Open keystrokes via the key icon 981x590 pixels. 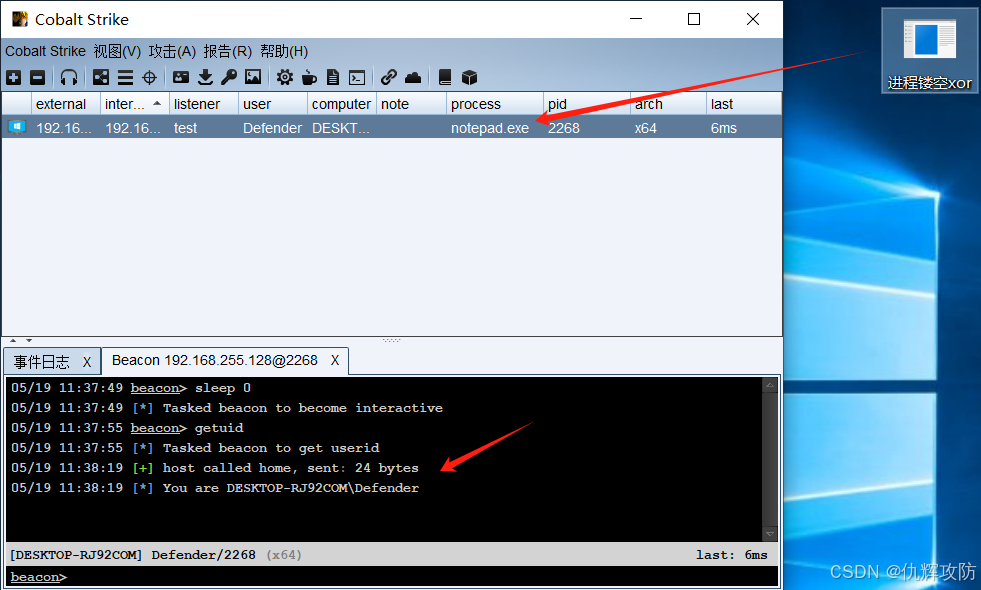229,78
